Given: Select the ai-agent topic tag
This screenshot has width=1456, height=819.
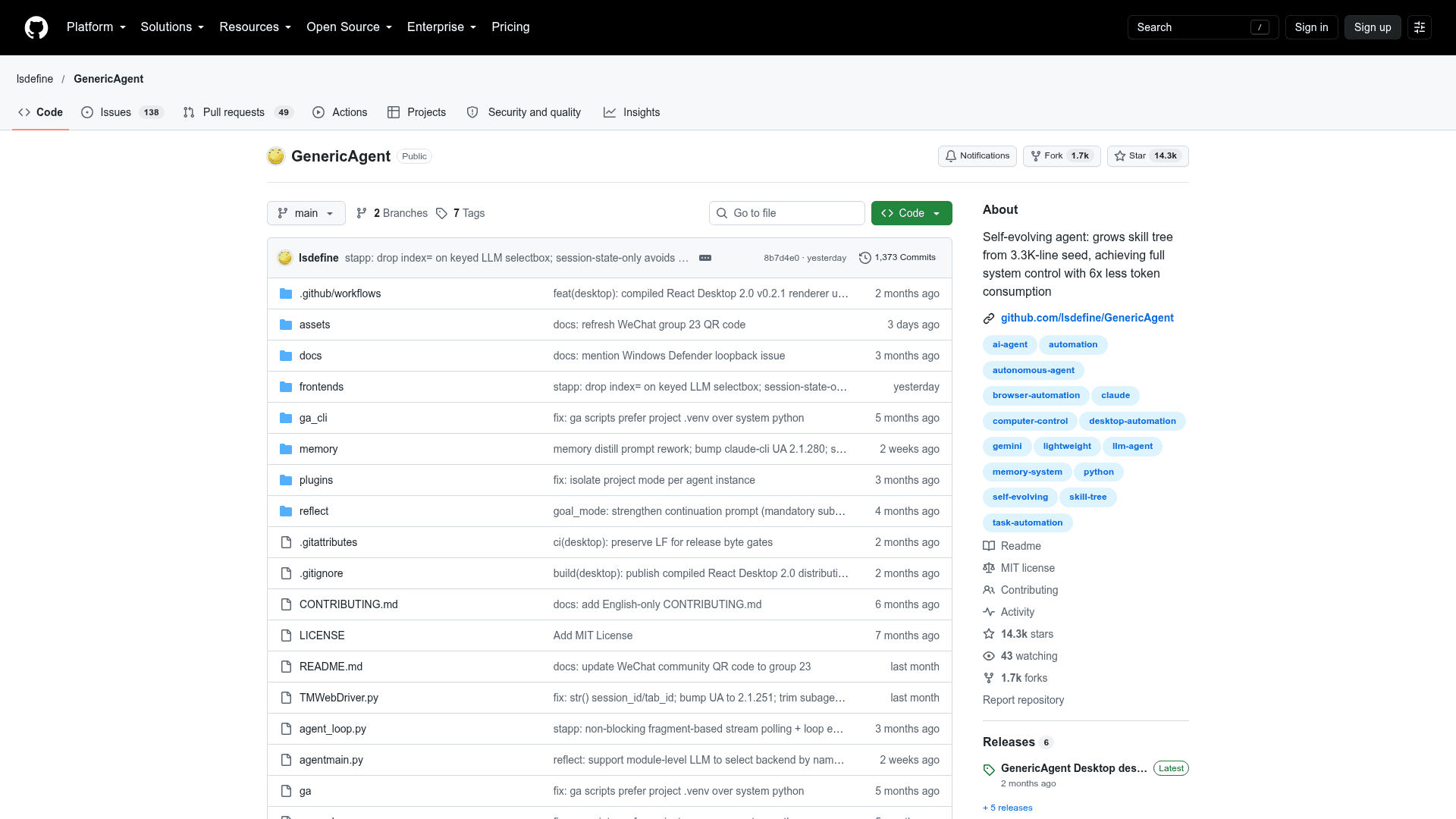Looking at the screenshot, I should click(1009, 345).
